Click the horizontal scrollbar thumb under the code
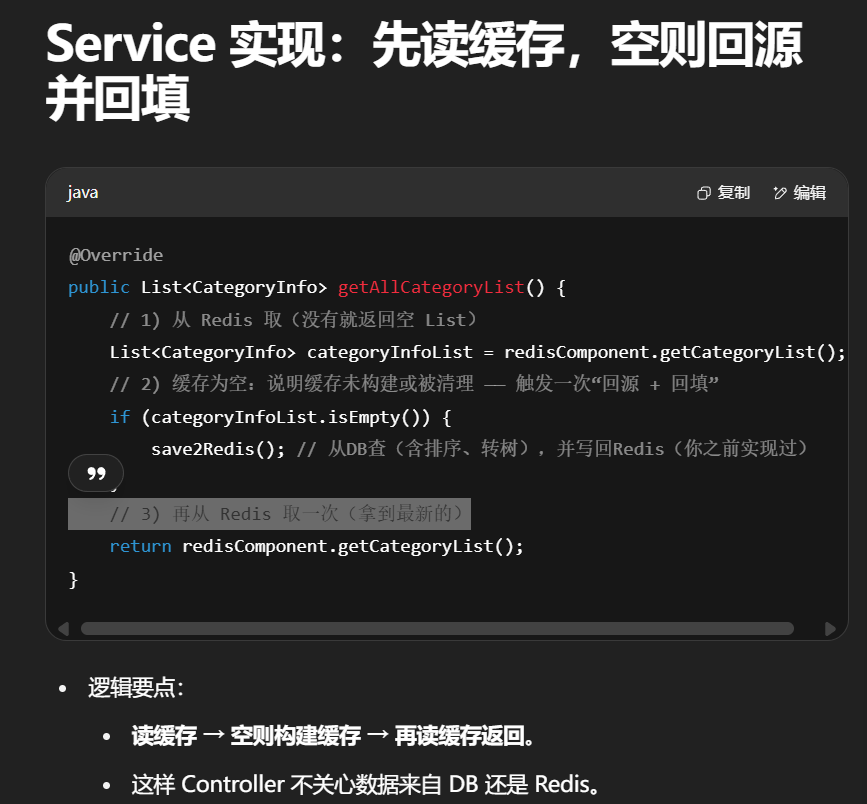Viewport: 867px width, 804px height. coord(436,629)
